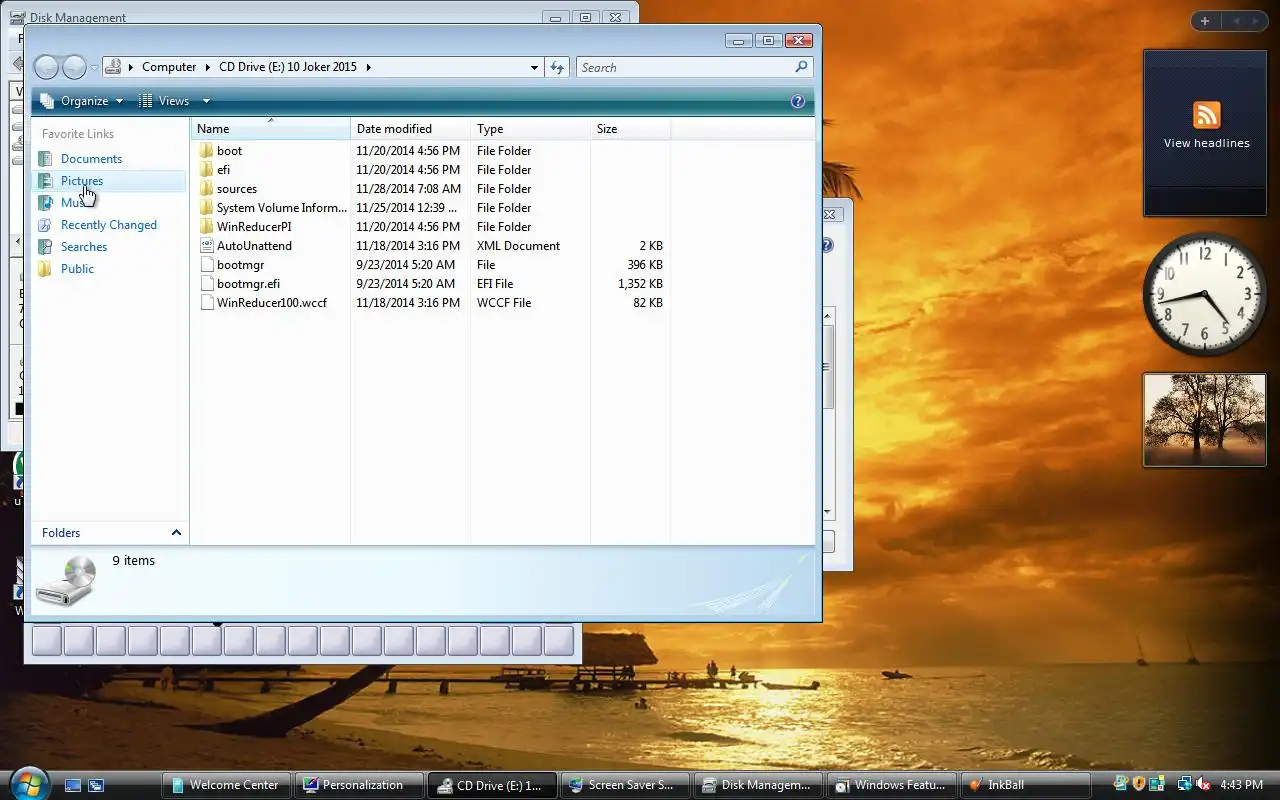Image resolution: width=1280 pixels, height=800 pixels.
Task: Expand the Folders pane chevron
Action: tap(176, 533)
